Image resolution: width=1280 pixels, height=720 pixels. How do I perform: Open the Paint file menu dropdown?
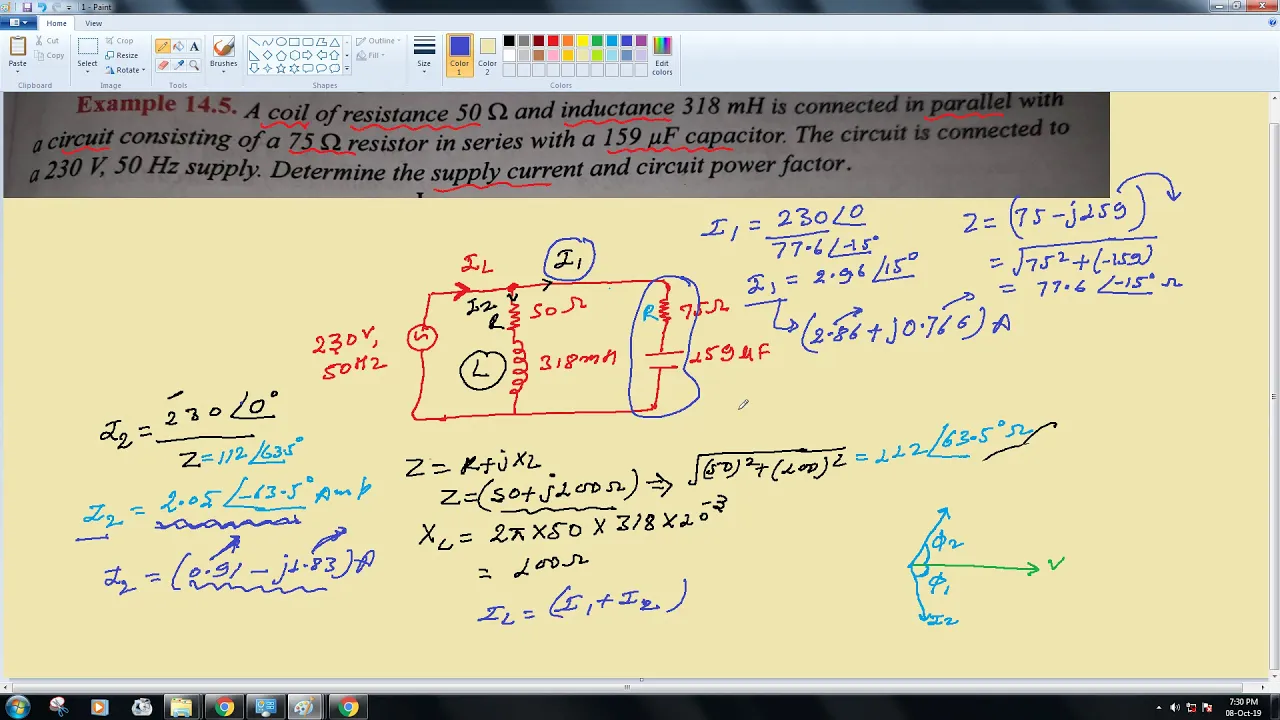(18, 23)
